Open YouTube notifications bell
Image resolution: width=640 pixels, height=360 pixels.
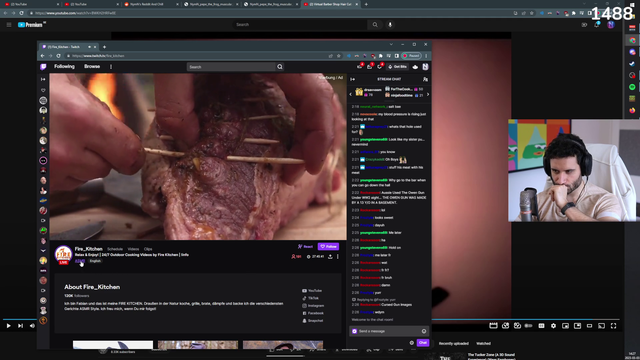tap(597, 25)
